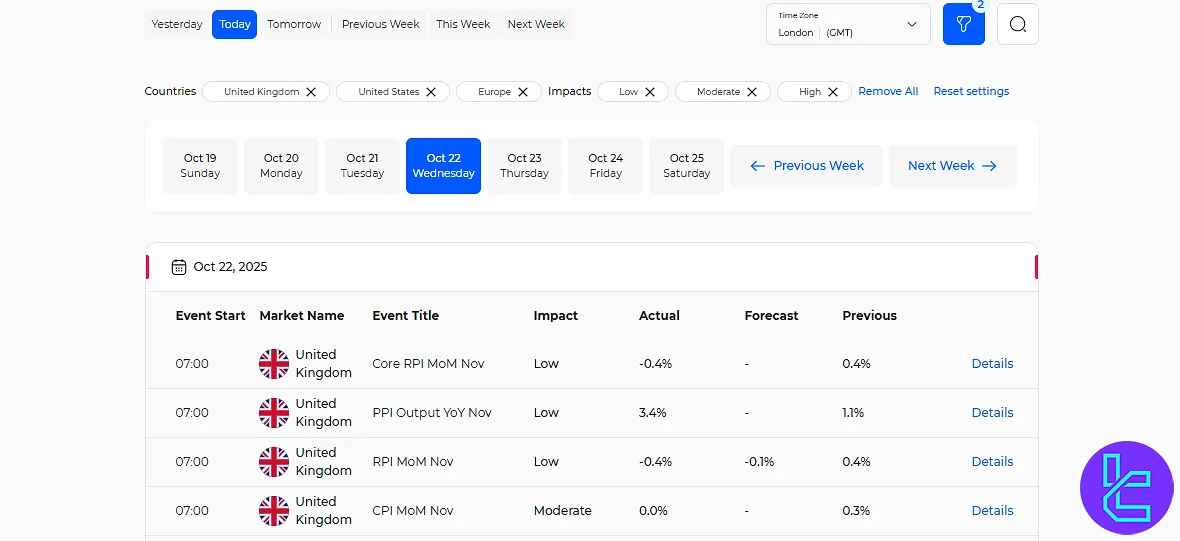The image size is (1180, 541).
Task: Clear the Moderate impact filter
Action: coord(752,92)
